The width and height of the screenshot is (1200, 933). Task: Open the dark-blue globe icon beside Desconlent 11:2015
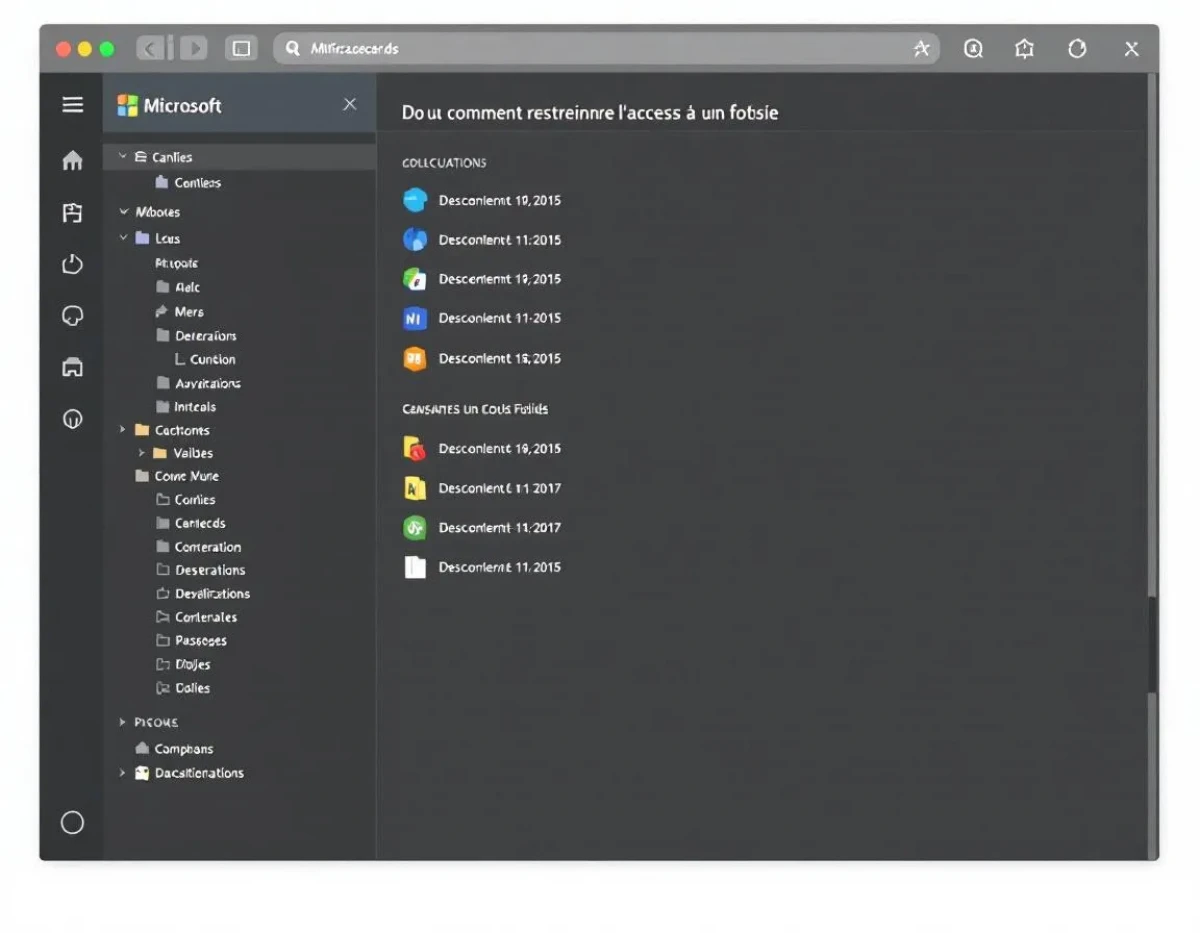point(415,240)
